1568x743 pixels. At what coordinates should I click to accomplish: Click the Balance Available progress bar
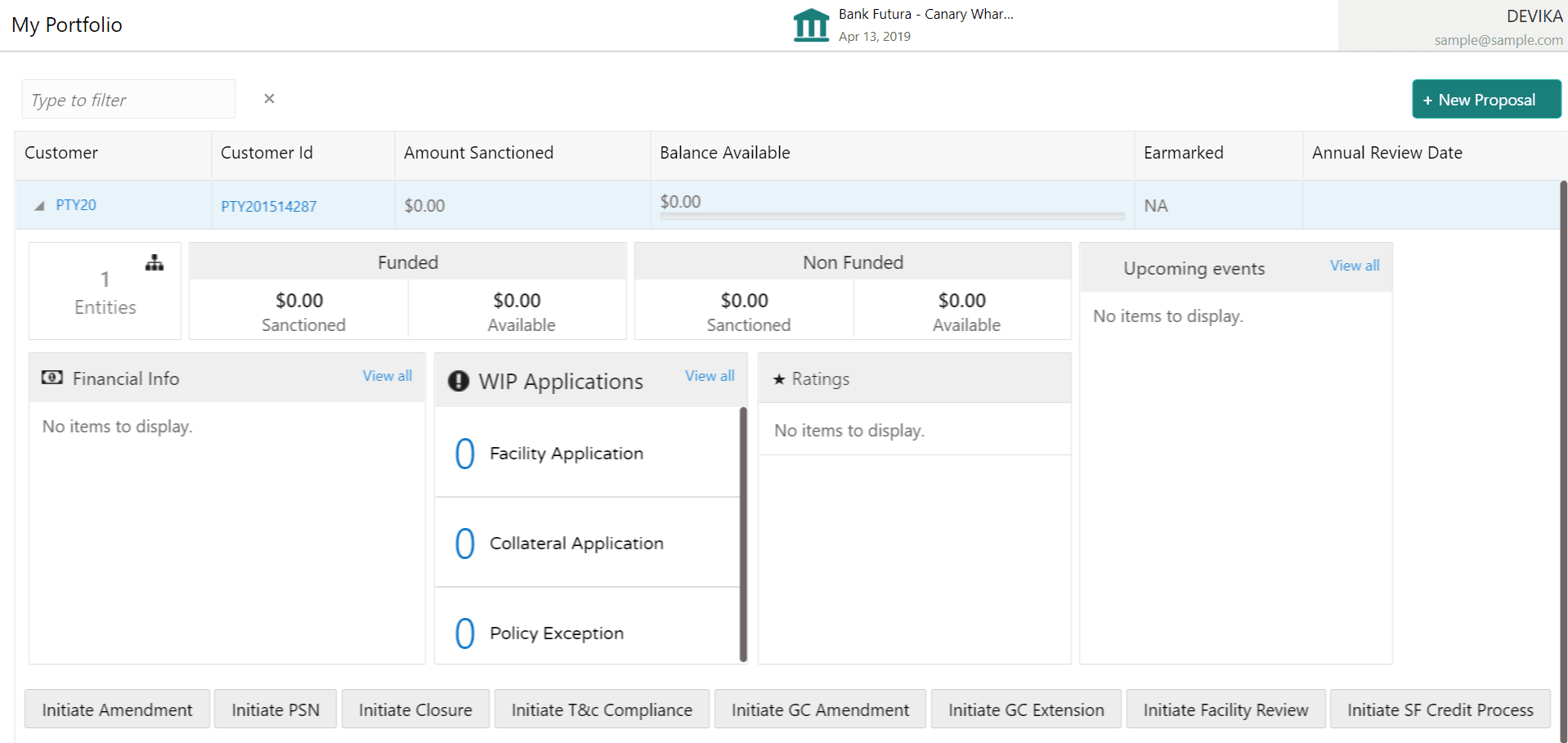coord(892,217)
